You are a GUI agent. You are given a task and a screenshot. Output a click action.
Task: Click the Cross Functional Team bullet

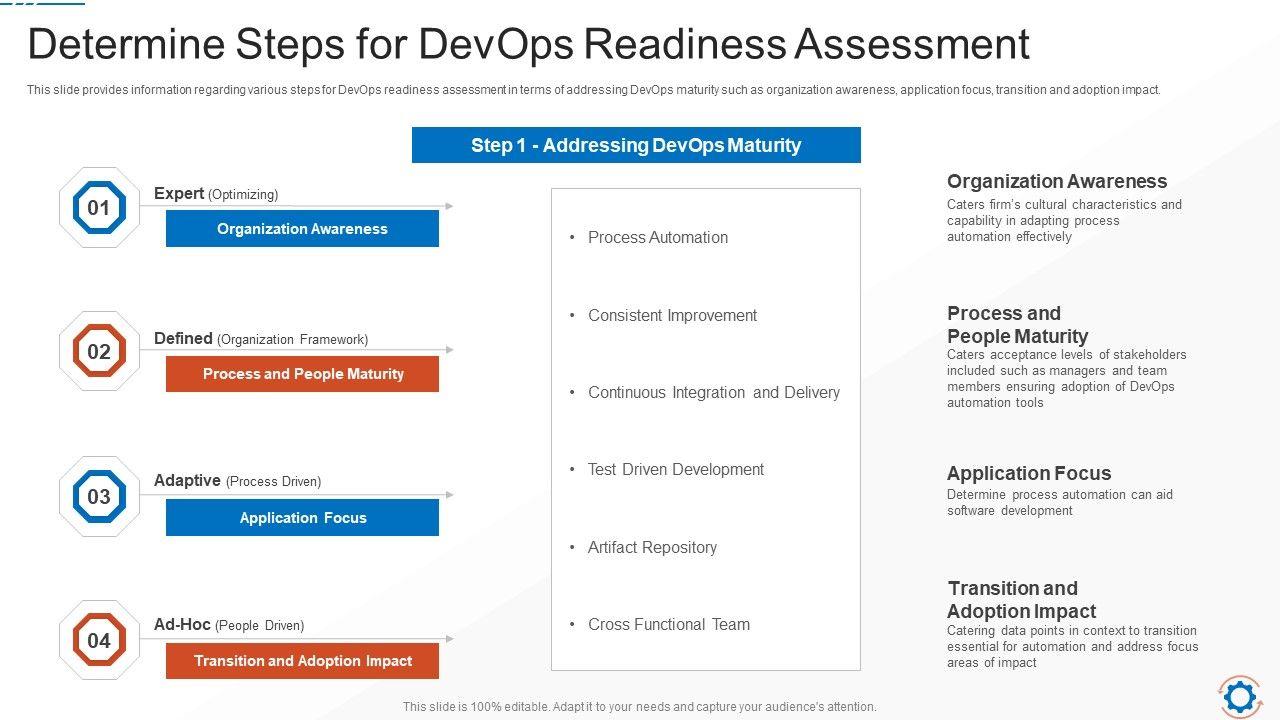point(668,624)
